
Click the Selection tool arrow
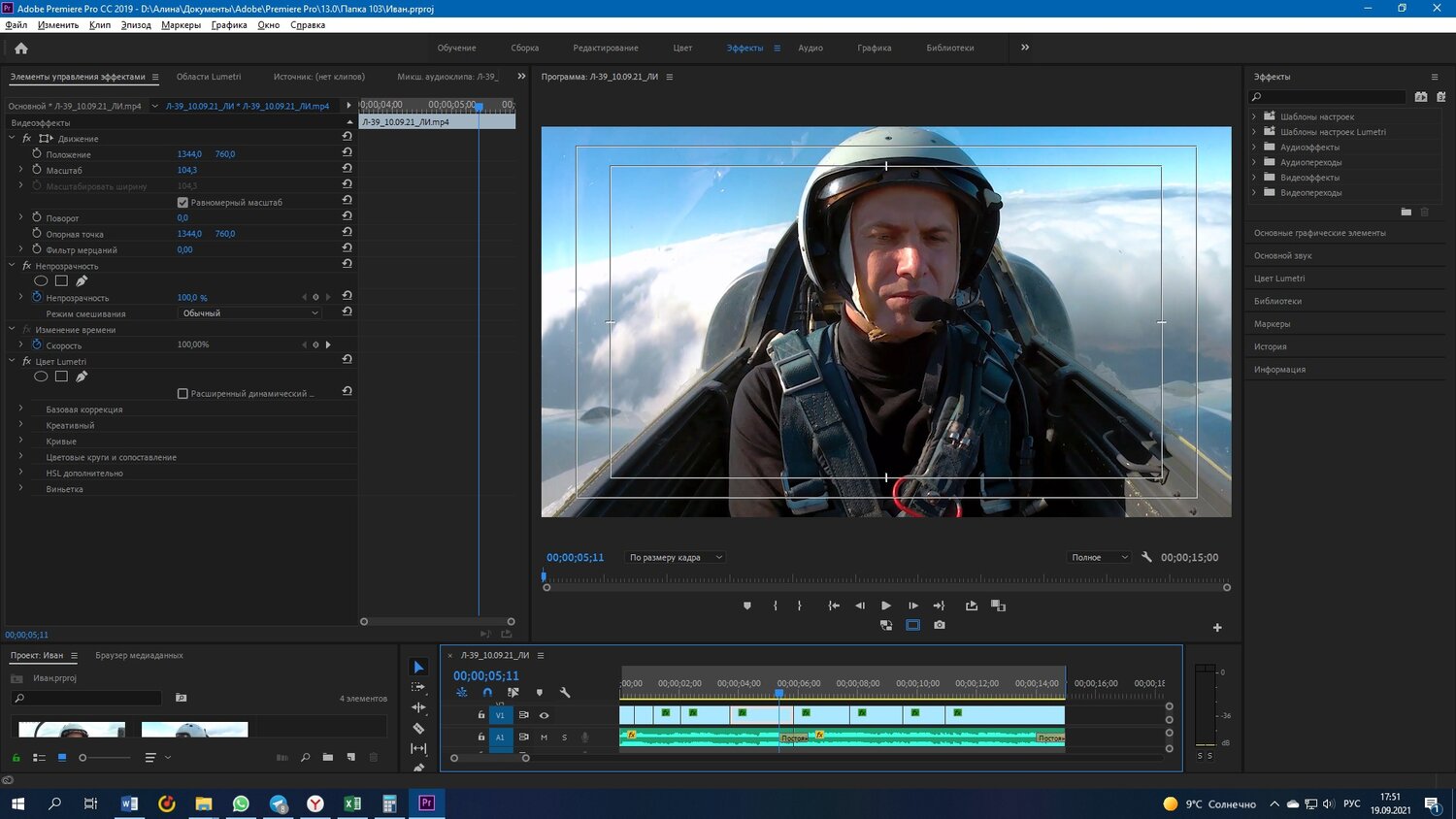pyautogui.click(x=418, y=667)
